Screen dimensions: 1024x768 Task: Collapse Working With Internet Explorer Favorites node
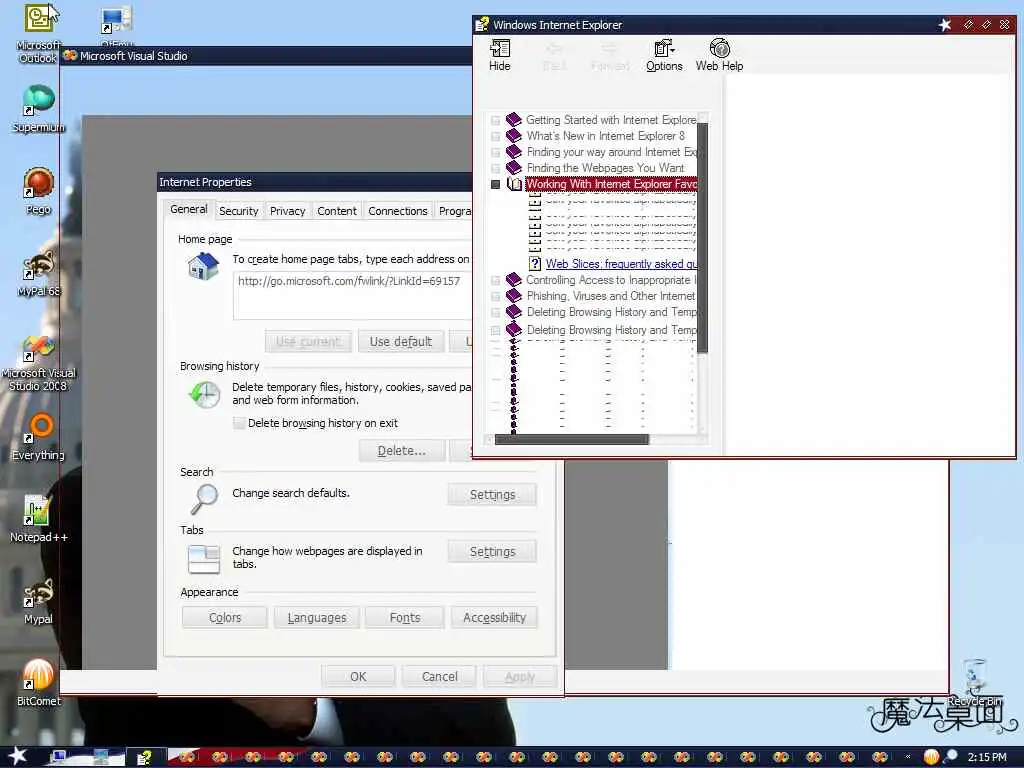496,185
